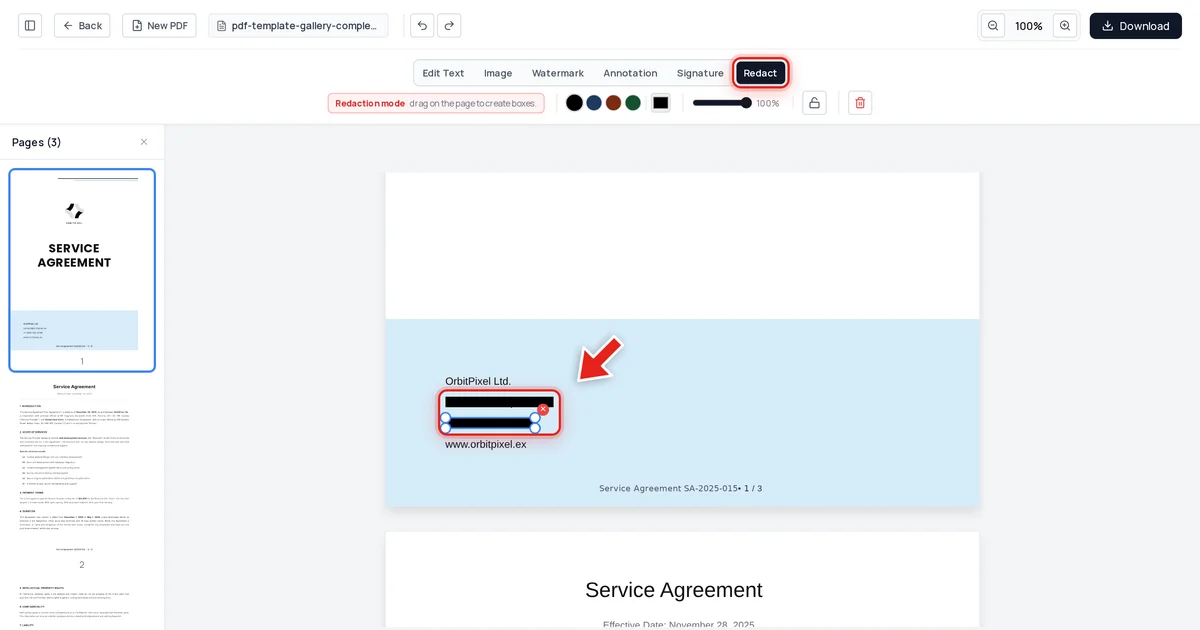Select the Redact tab
The width and height of the screenshot is (1200, 630).
[760, 73]
